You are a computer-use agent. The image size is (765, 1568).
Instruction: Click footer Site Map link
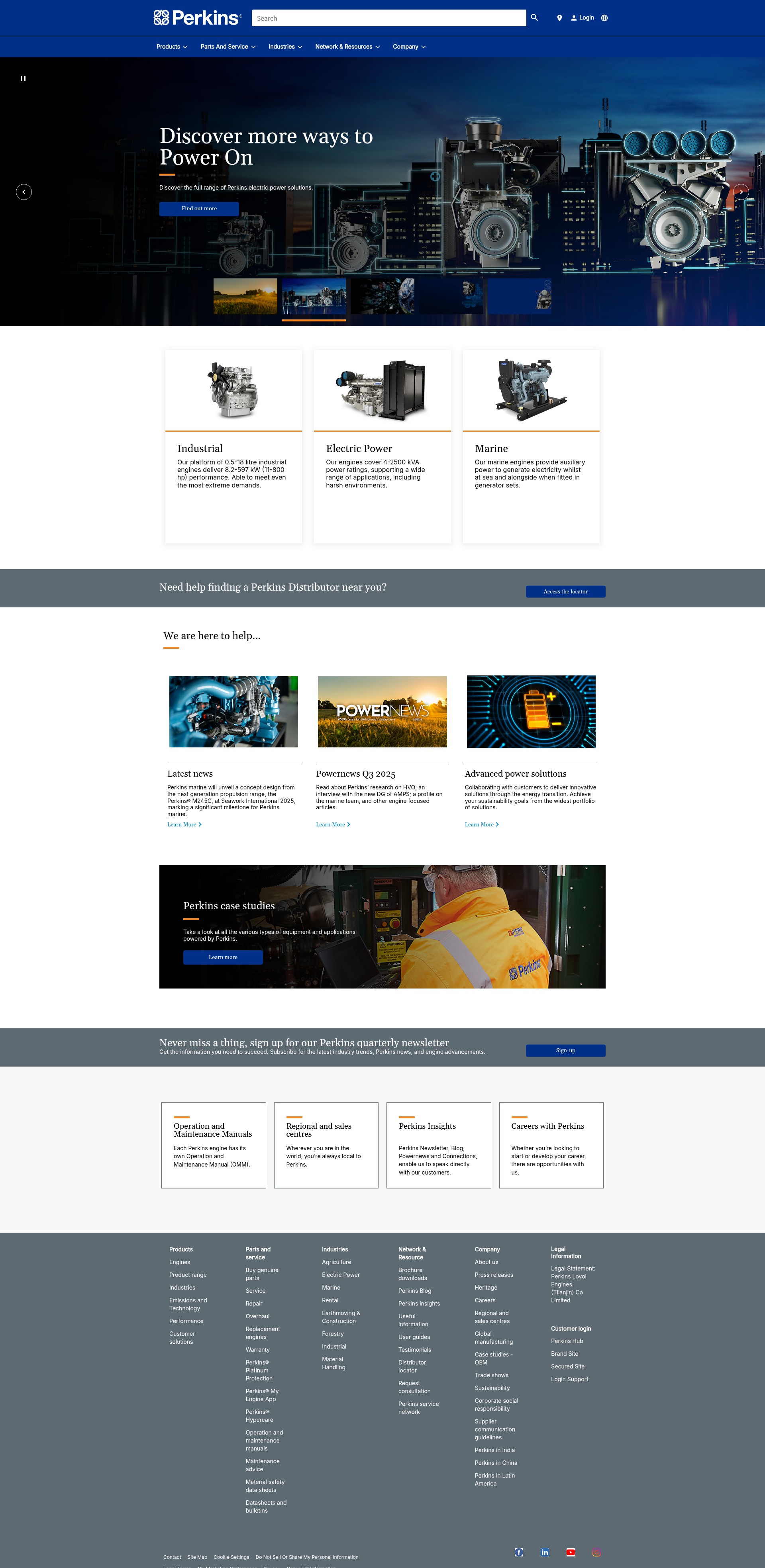197,1558
